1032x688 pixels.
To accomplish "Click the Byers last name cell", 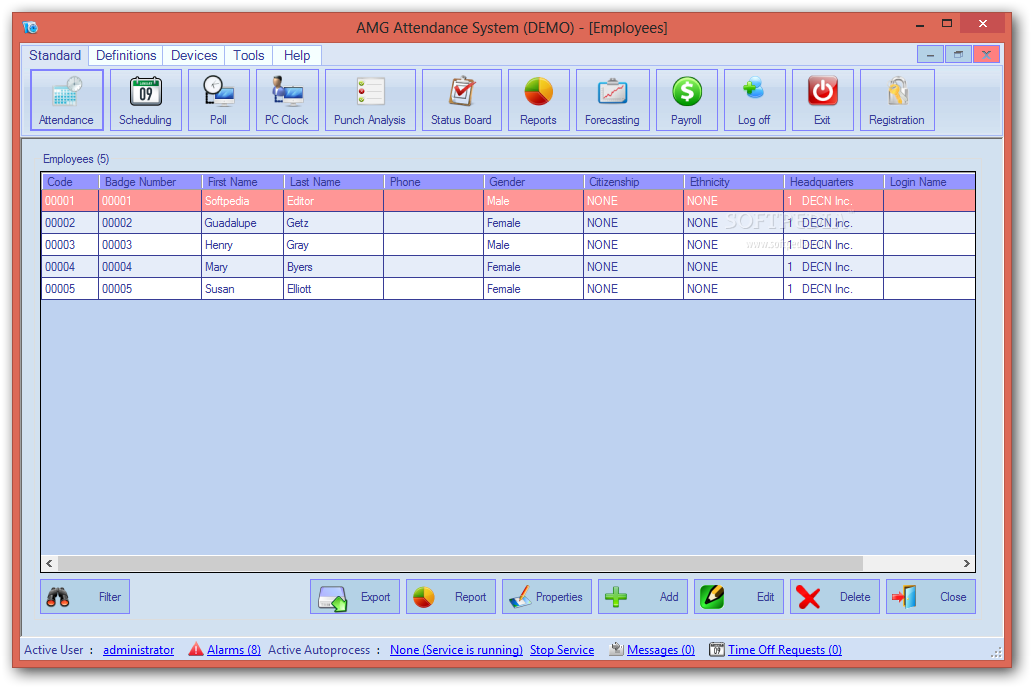I will [334, 267].
